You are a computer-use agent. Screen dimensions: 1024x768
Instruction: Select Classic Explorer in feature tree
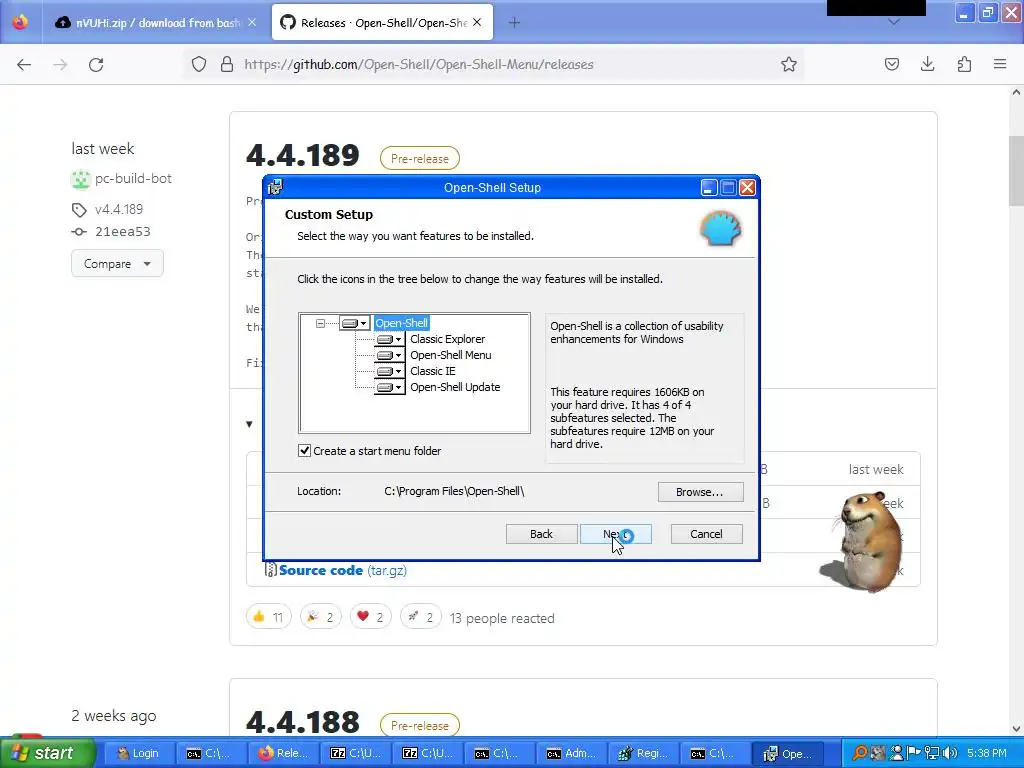click(447, 339)
